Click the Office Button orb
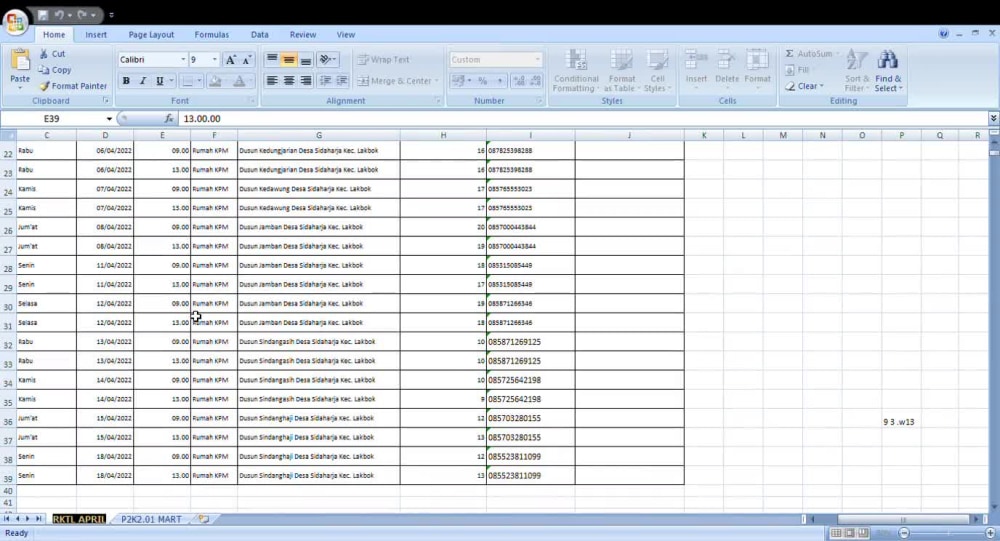 click(x=15, y=23)
